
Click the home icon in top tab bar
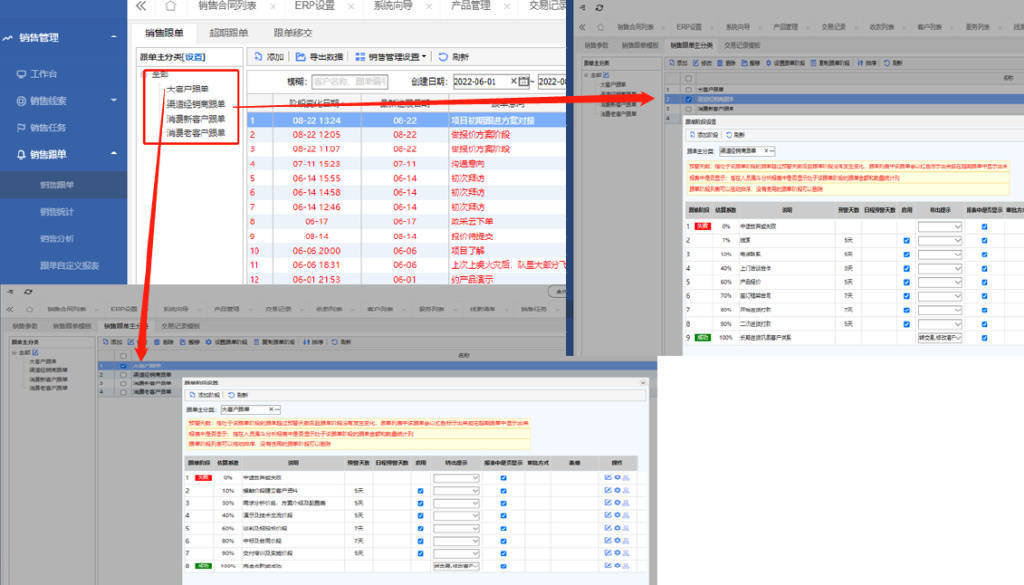pos(169,6)
